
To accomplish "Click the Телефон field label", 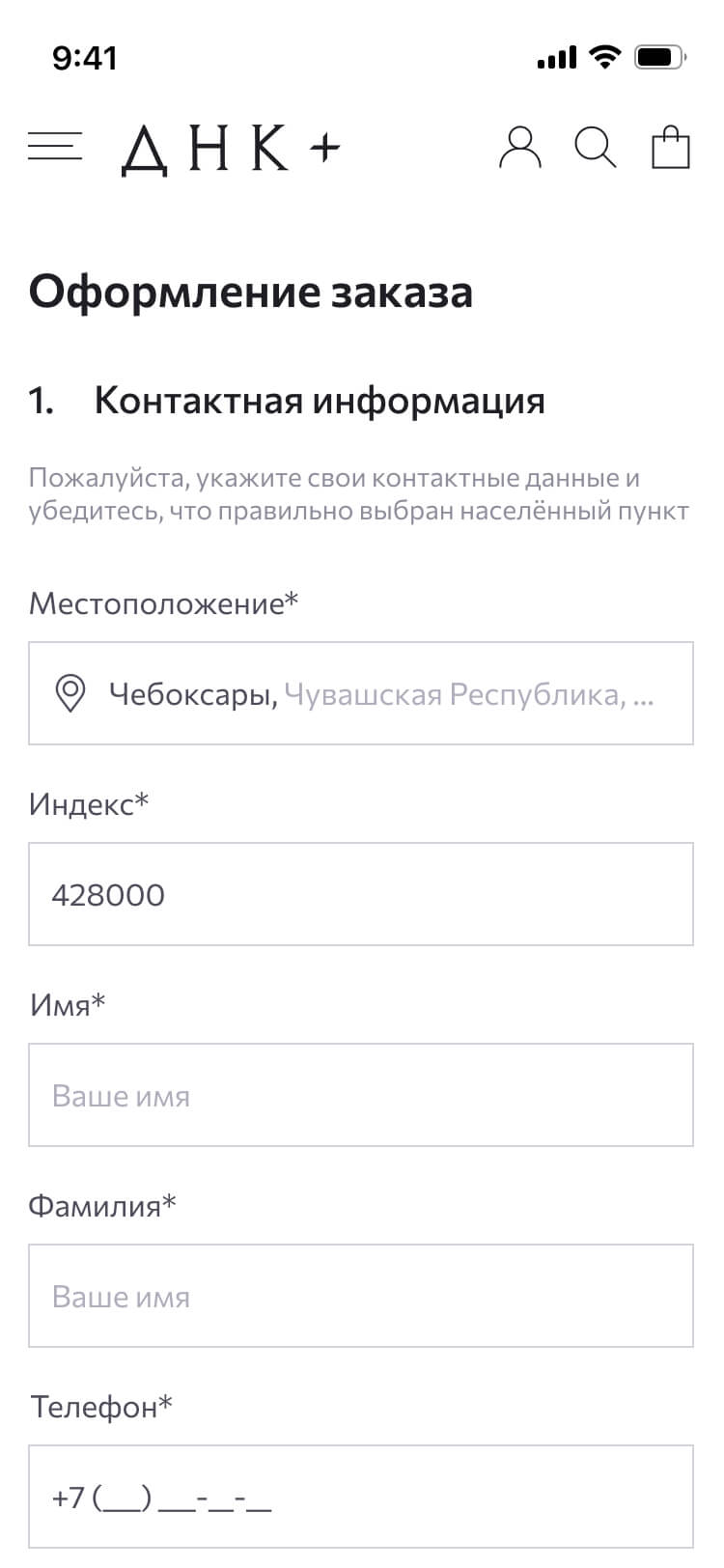I will 101,1407.
